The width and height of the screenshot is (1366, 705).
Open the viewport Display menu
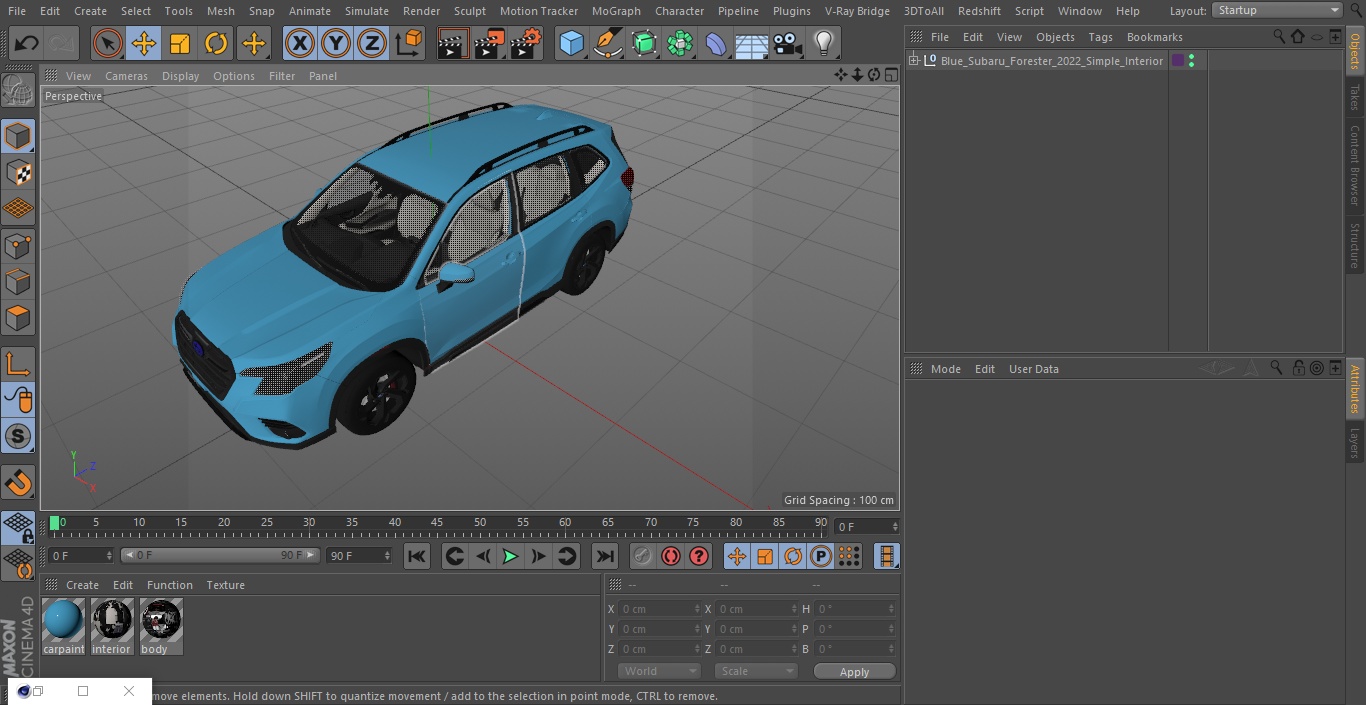[x=180, y=76]
